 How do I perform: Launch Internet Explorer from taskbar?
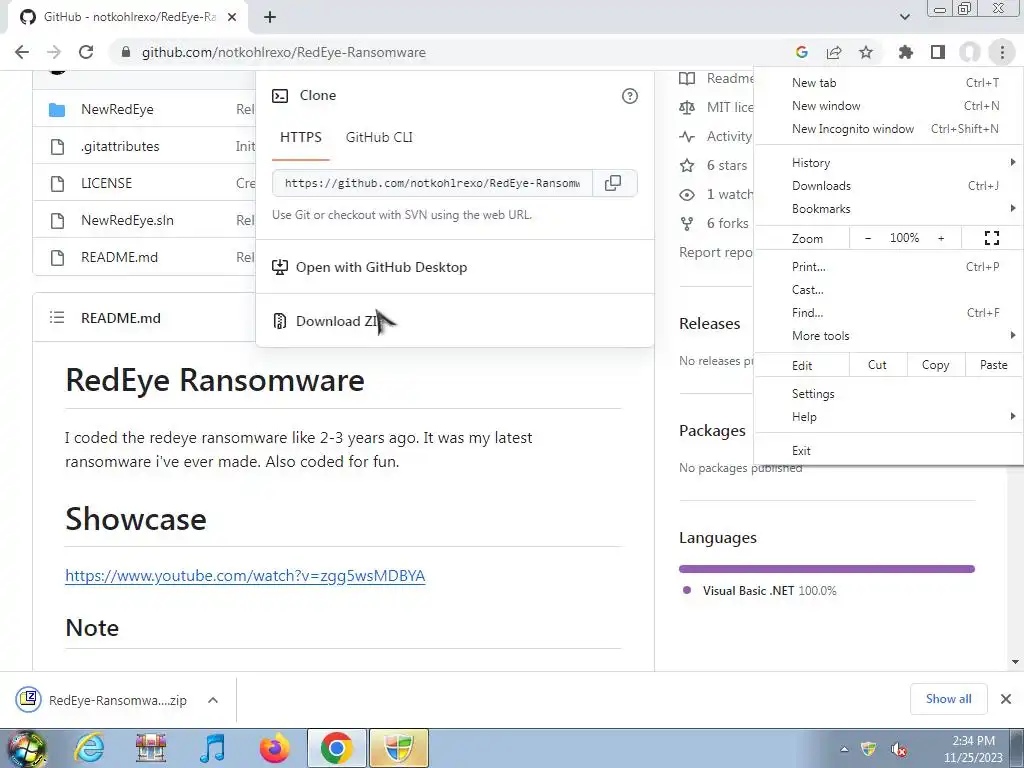click(x=89, y=748)
